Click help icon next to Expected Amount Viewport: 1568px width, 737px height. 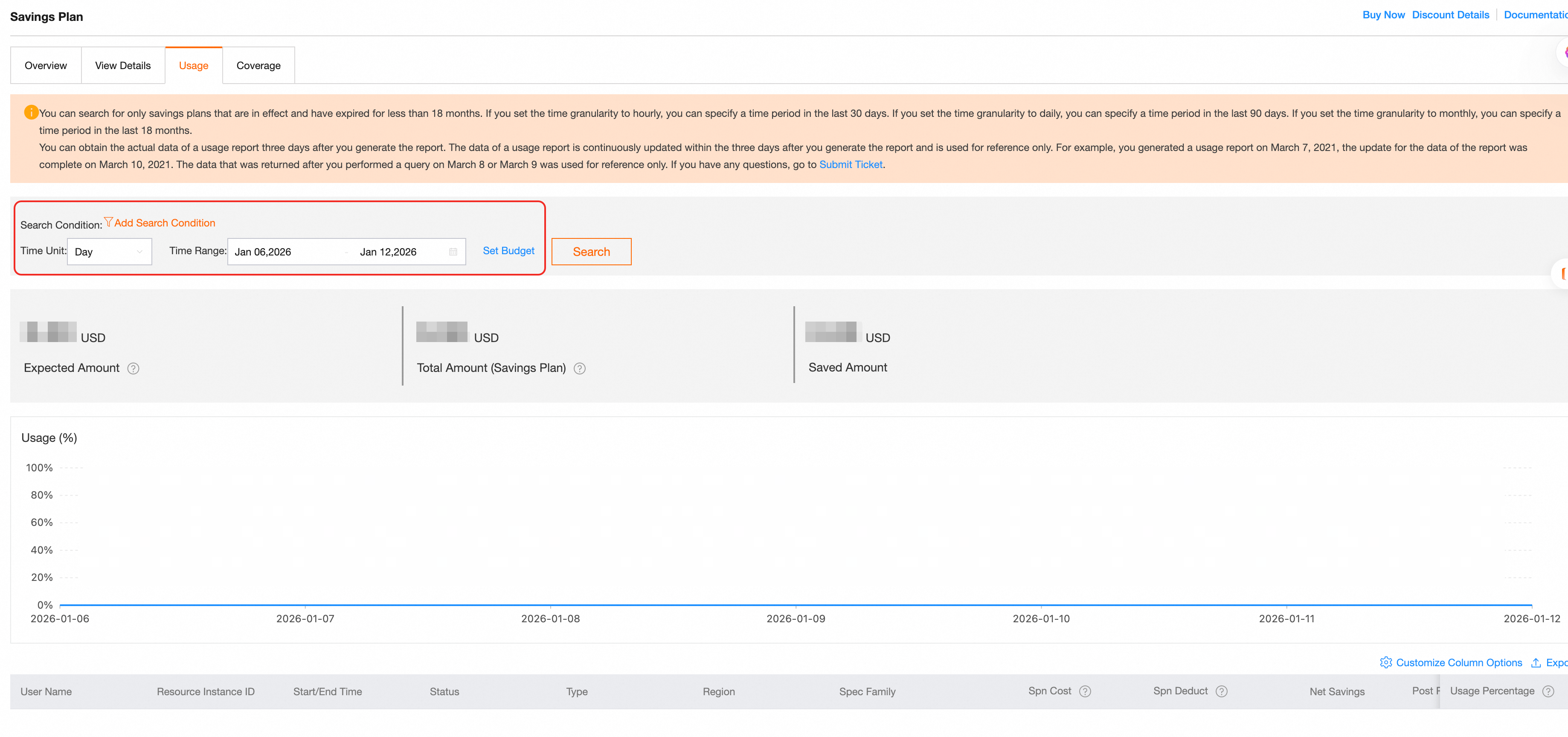(x=133, y=368)
